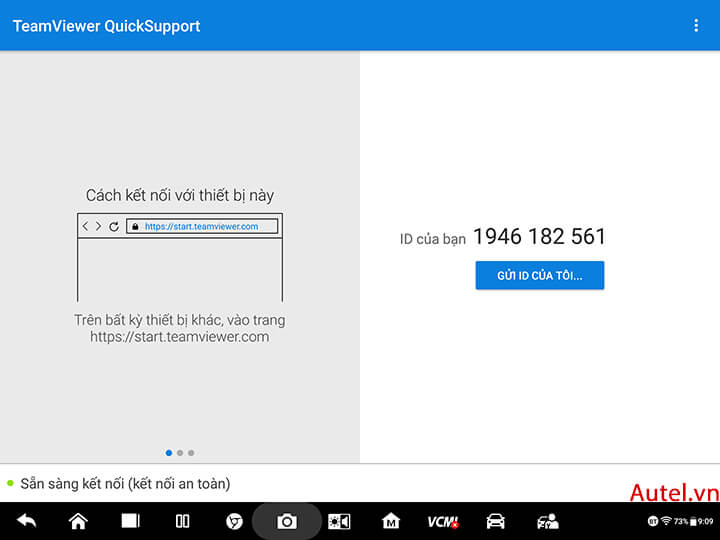Tap the Bluetooth status icon
720x540 pixels.
coord(652,521)
